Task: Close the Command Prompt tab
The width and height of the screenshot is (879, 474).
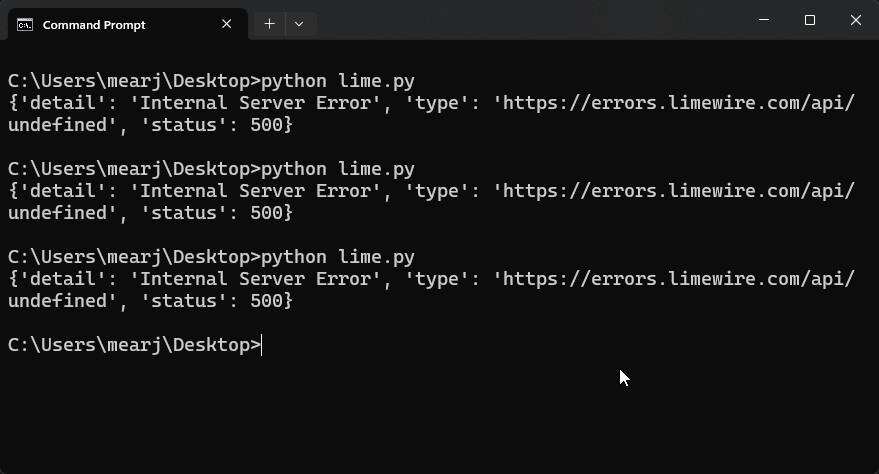Action: coord(228,25)
